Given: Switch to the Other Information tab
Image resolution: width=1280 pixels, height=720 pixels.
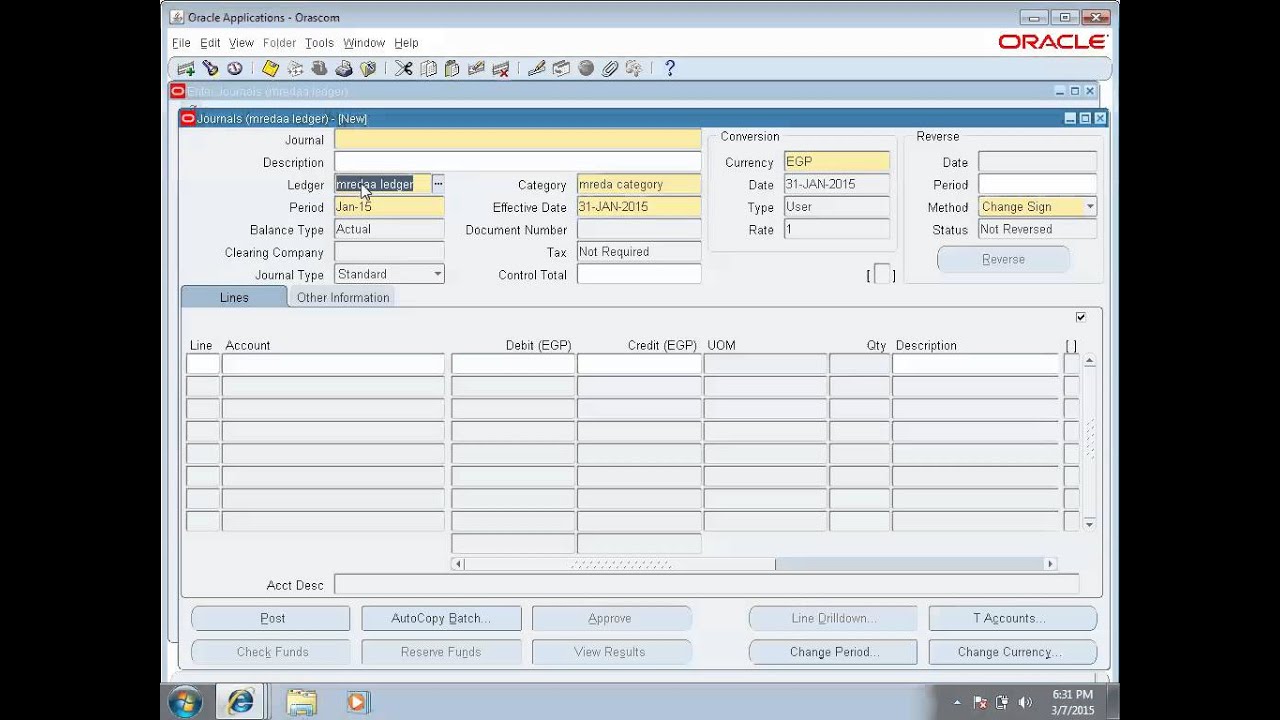Looking at the screenshot, I should point(343,297).
